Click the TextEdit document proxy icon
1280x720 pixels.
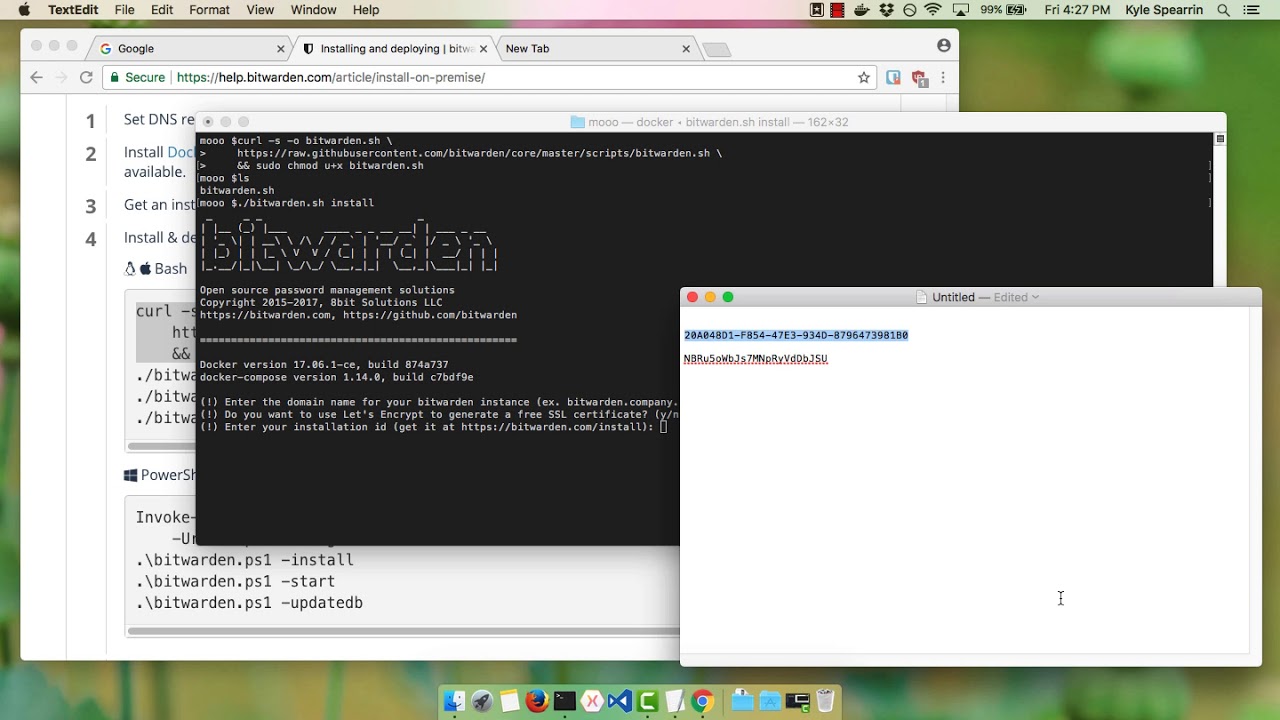click(x=922, y=297)
